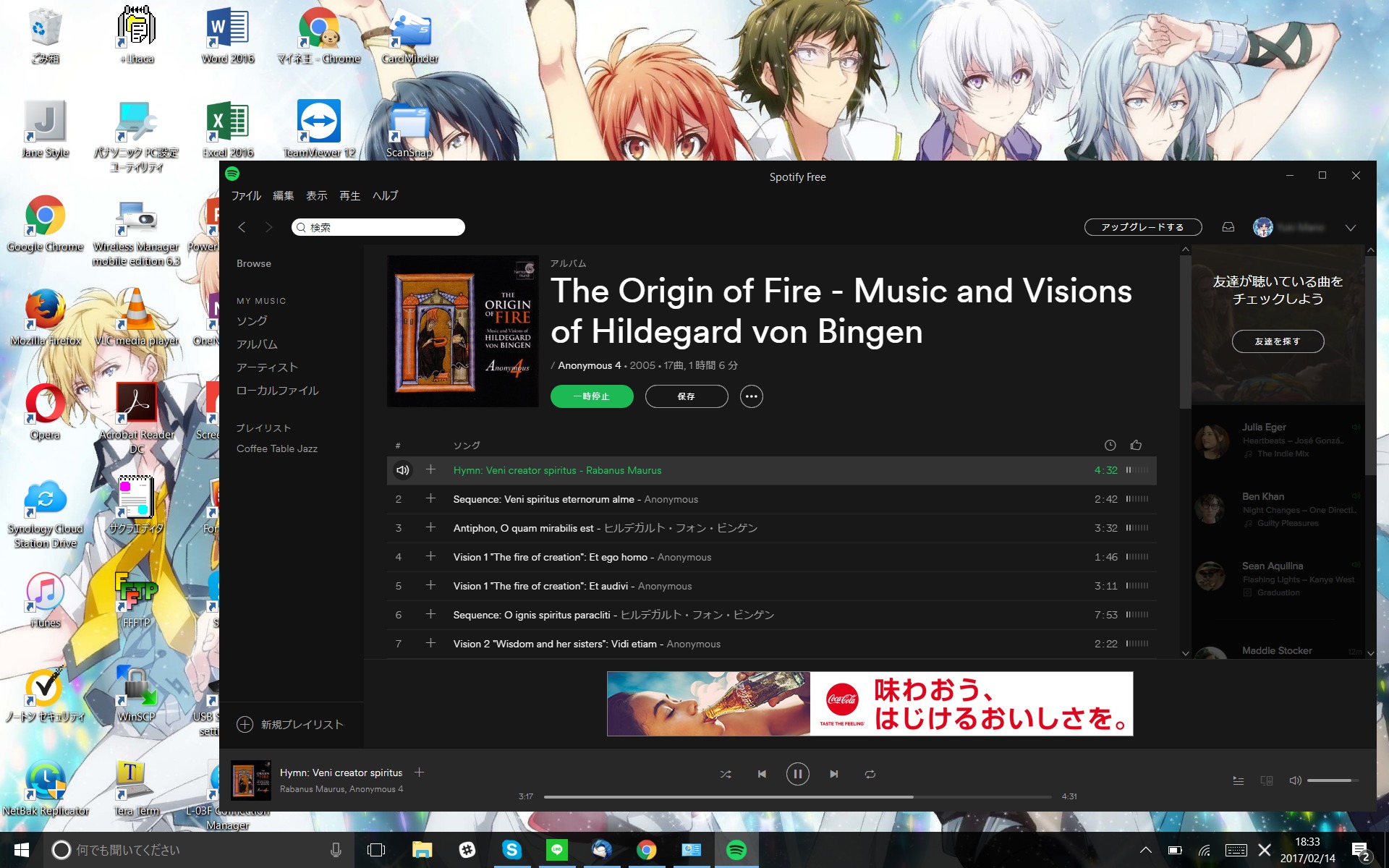Open the devices available icon
Image resolution: width=1389 pixels, height=868 pixels.
[x=1266, y=780]
